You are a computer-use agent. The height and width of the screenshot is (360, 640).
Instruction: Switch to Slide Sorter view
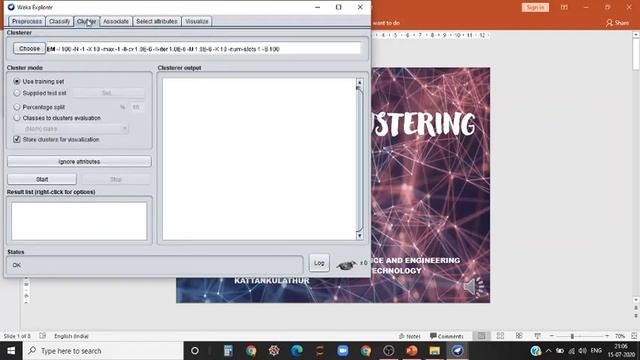(x=500, y=336)
